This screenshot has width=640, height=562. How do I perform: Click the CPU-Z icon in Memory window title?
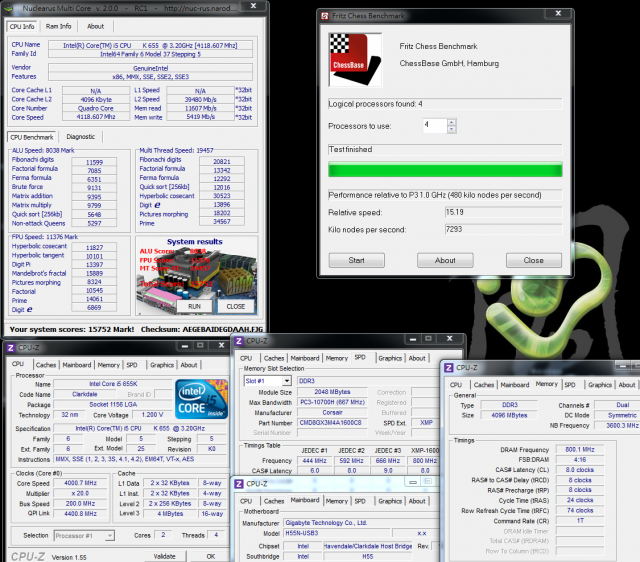[x=449, y=368]
